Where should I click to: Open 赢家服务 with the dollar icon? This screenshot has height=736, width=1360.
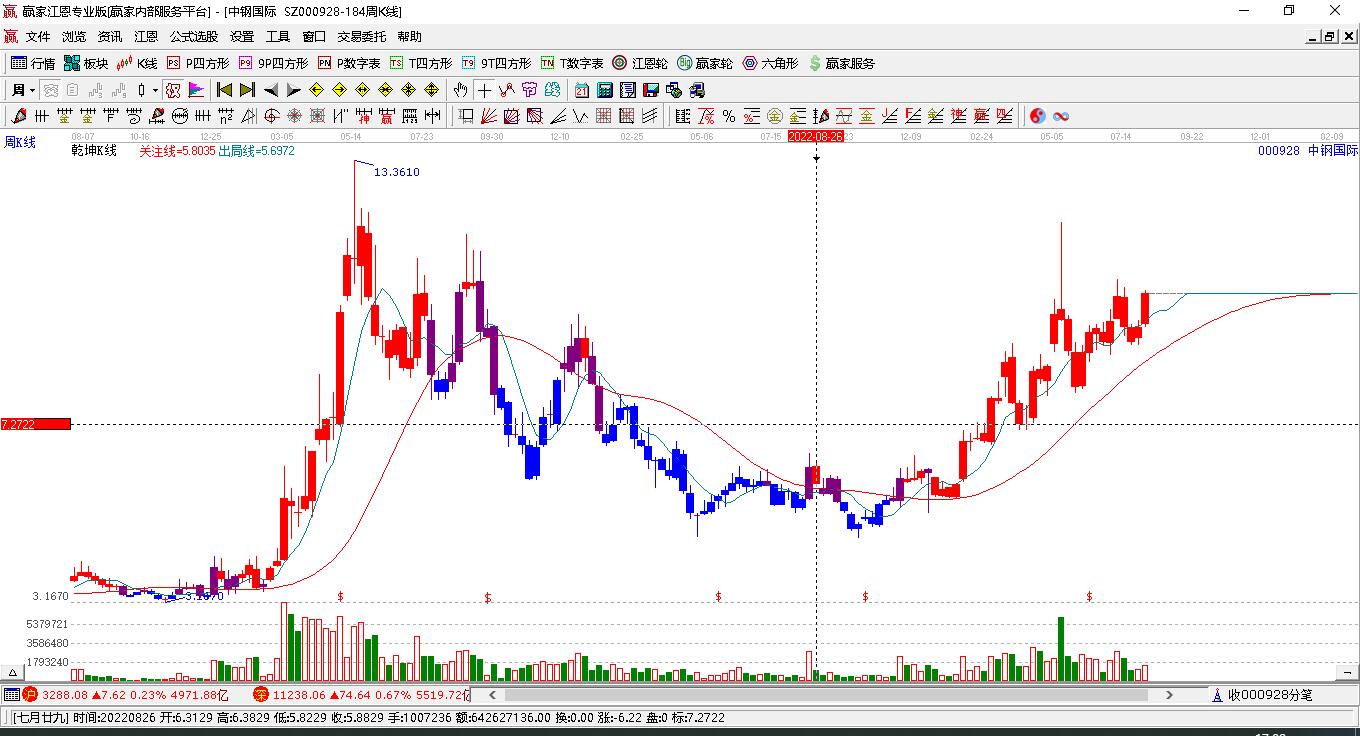click(841, 63)
